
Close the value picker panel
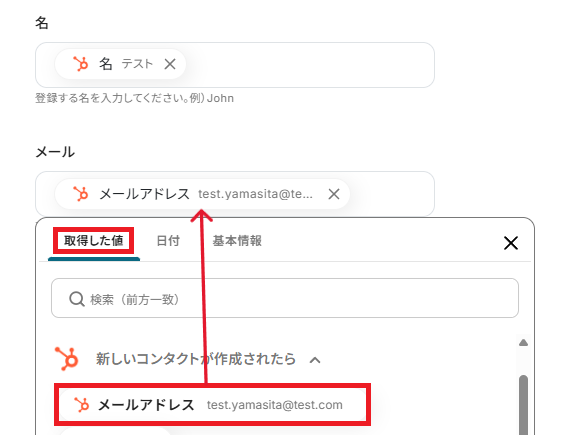[x=511, y=243]
